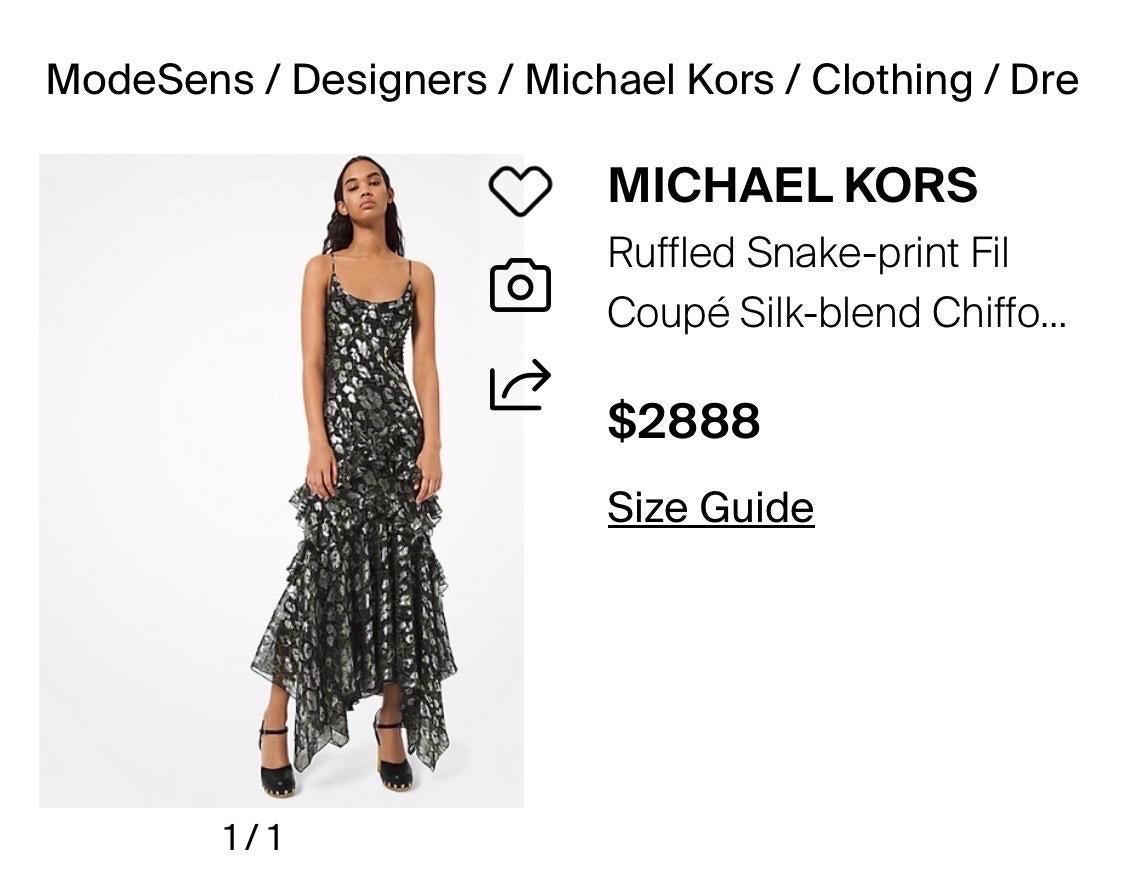Open the Size Guide link
This screenshot has height=895, width=1125.
[711, 506]
